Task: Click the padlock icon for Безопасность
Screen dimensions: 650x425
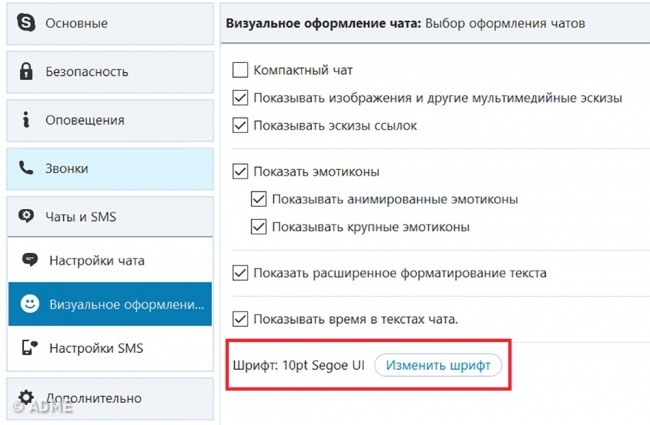Action: [27, 72]
